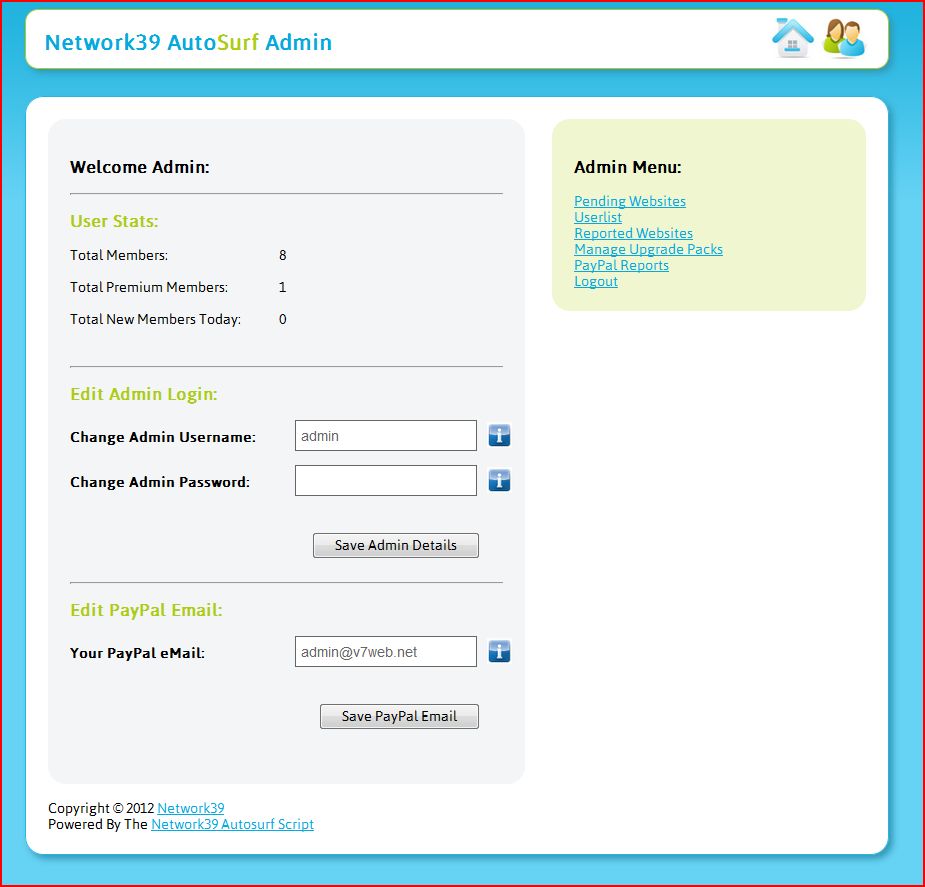Click the Logout link
925x887 pixels.
click(596, 281)
